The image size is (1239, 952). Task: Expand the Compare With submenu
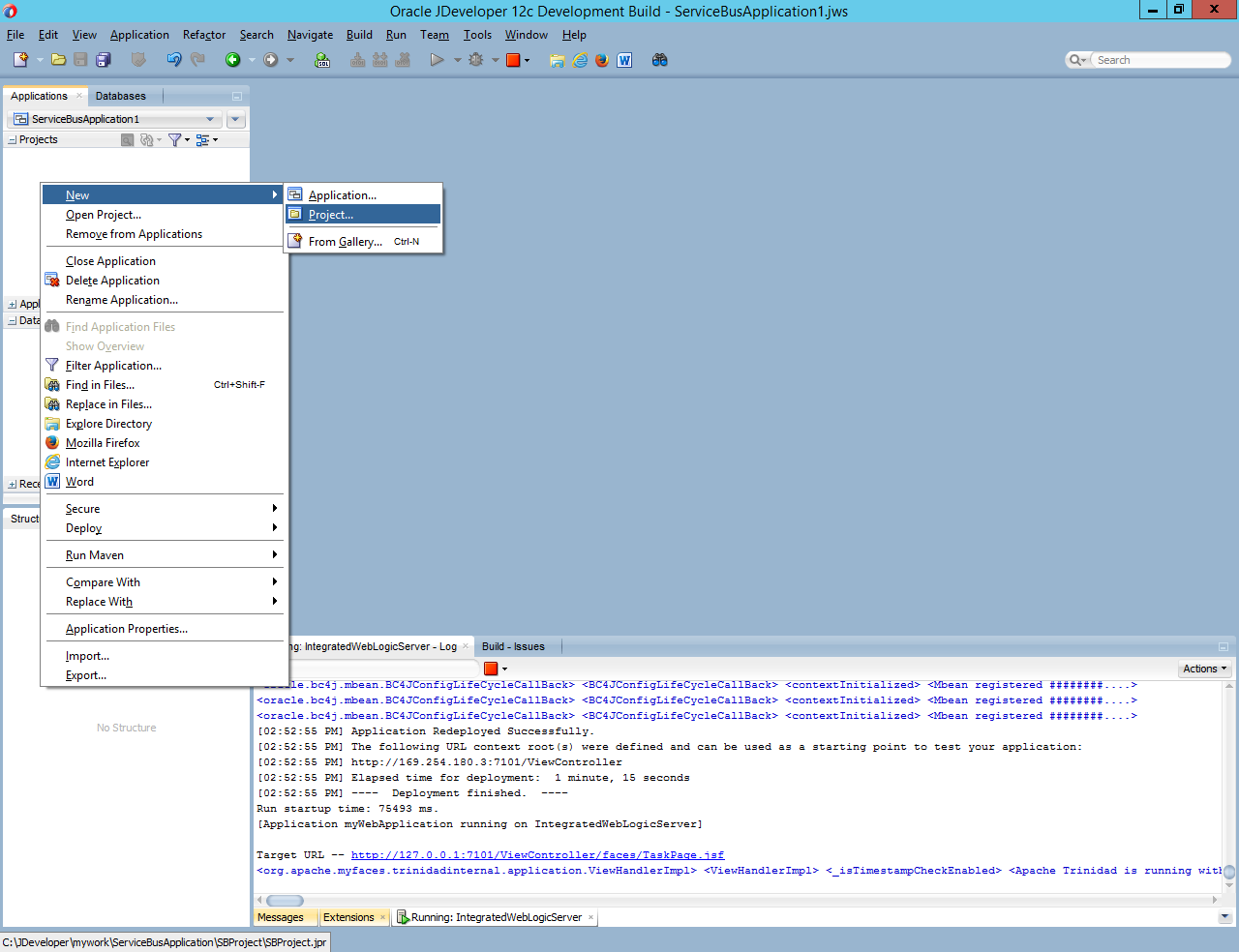(165, 582)
